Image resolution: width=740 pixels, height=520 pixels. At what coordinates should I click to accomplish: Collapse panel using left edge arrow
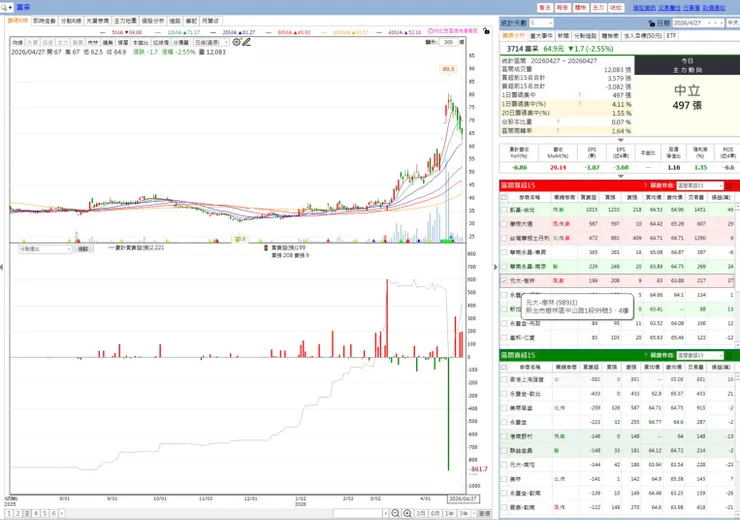tap(2, 267)
